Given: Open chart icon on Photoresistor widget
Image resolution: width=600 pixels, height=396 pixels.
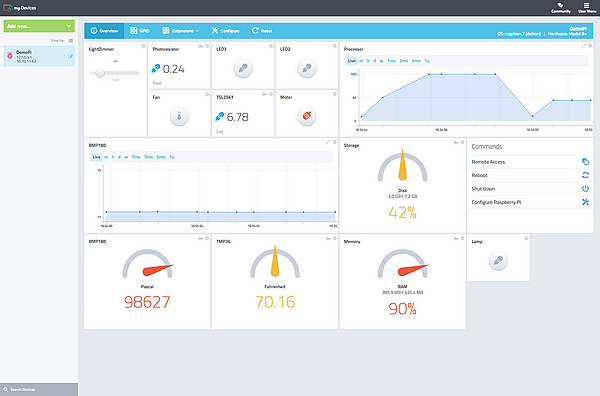Looking at the screenshot, I should 201,46.
